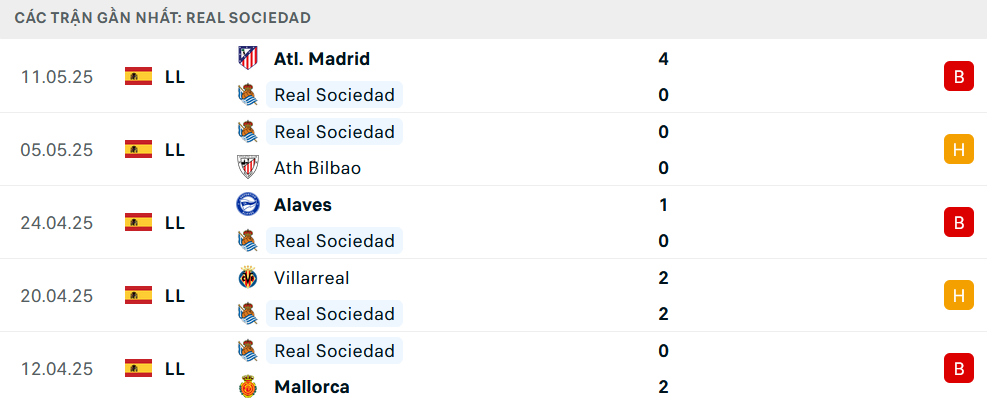Viewport: 987px width, 402px height.
Task: Open the Ath Bilbao team link
Action: 317,168
